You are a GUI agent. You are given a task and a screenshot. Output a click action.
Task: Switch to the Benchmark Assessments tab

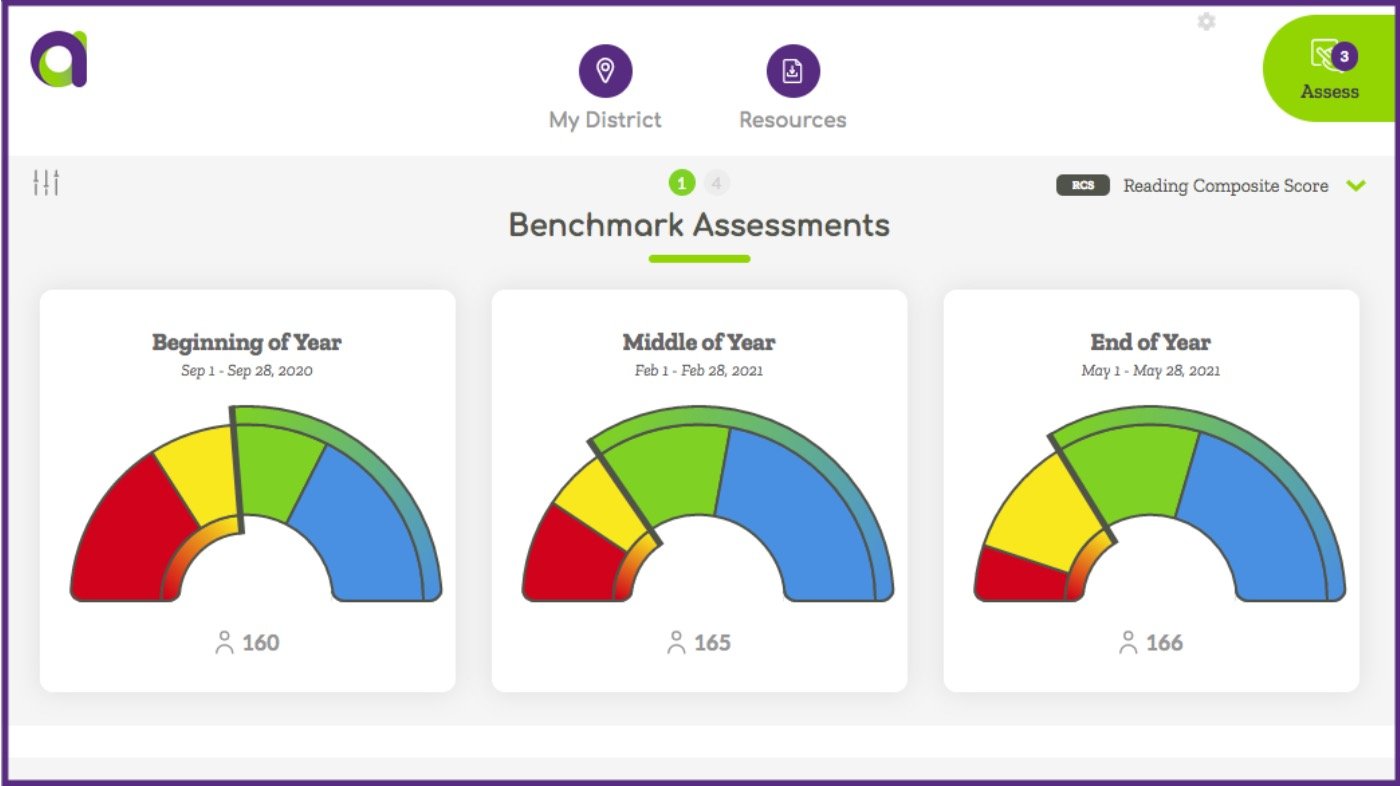click(700, 226)
